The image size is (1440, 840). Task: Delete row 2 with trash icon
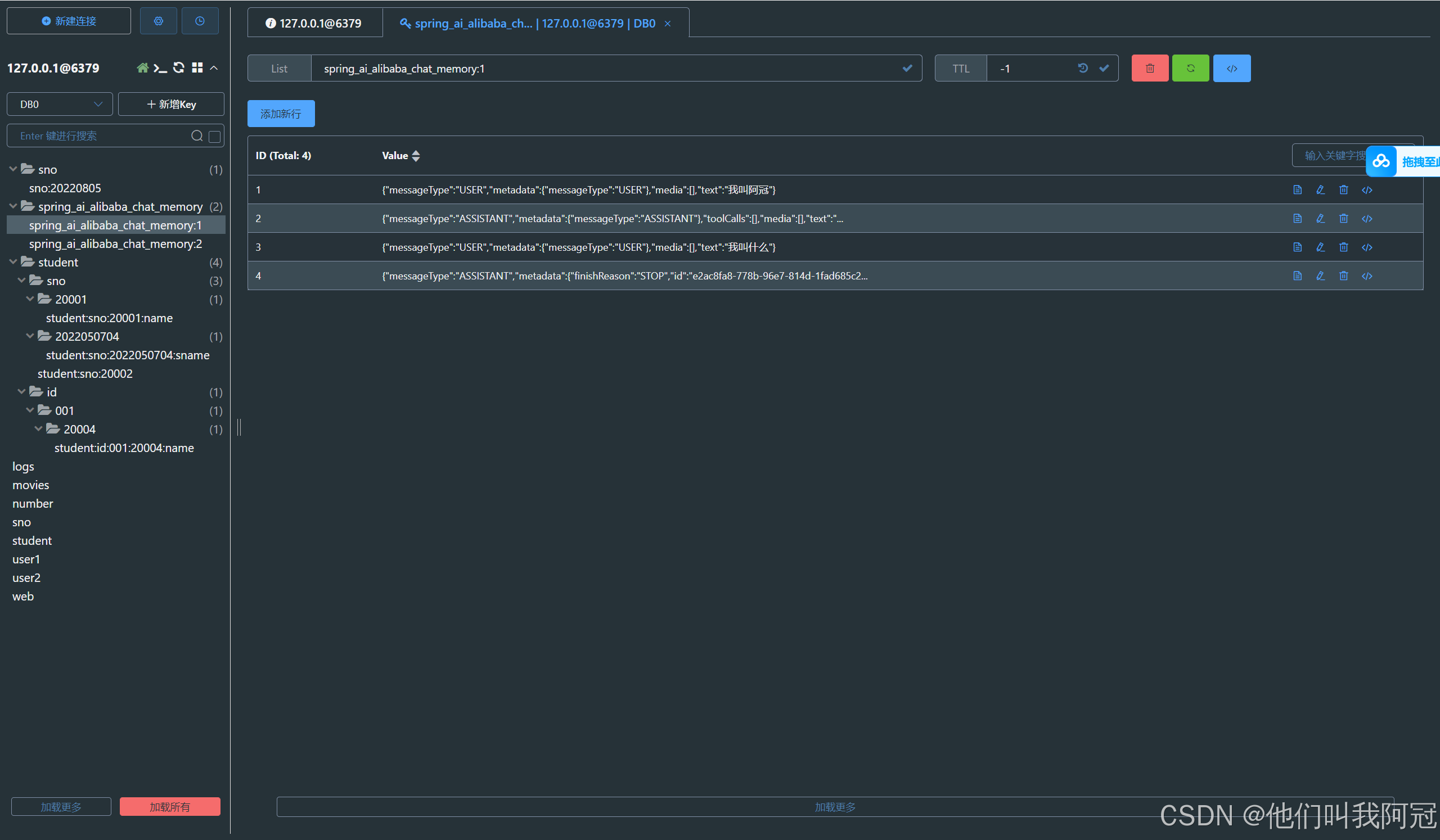coord(1343,219)
